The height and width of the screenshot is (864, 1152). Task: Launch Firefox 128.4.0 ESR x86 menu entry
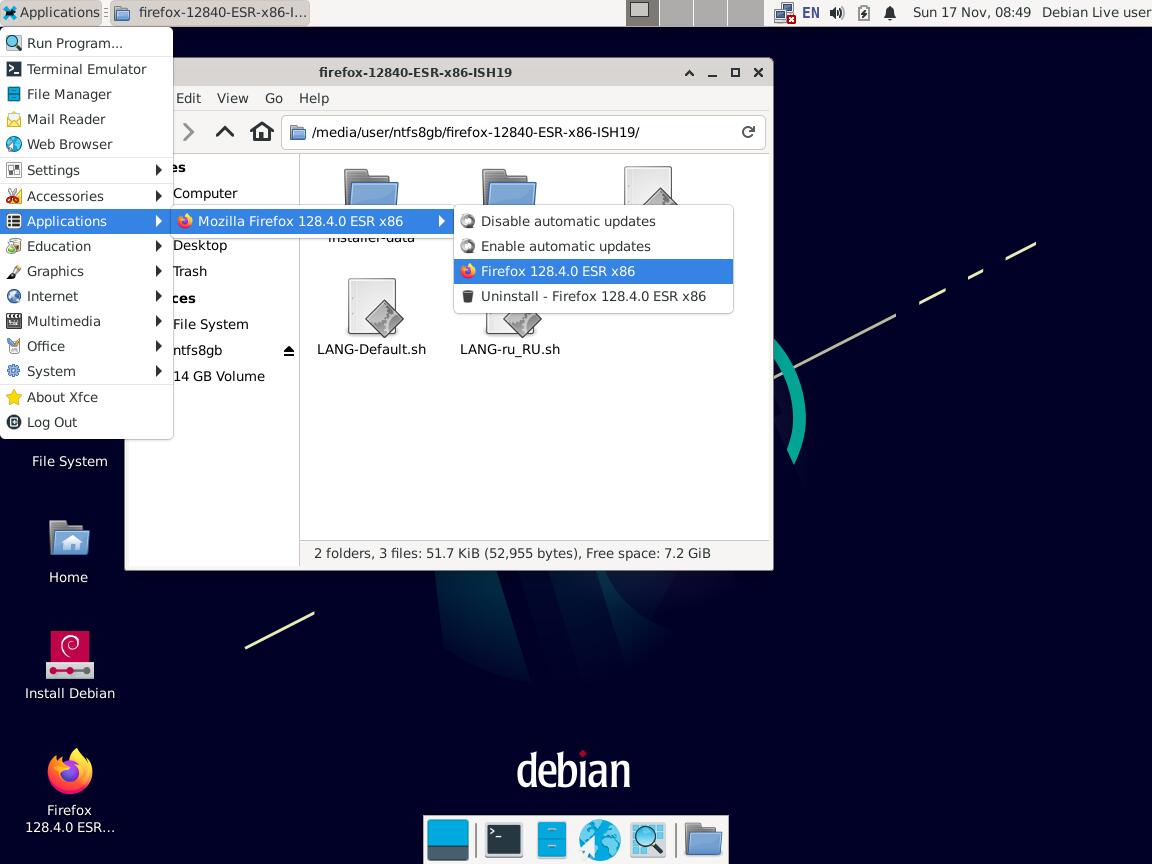(x=593, y=271)
